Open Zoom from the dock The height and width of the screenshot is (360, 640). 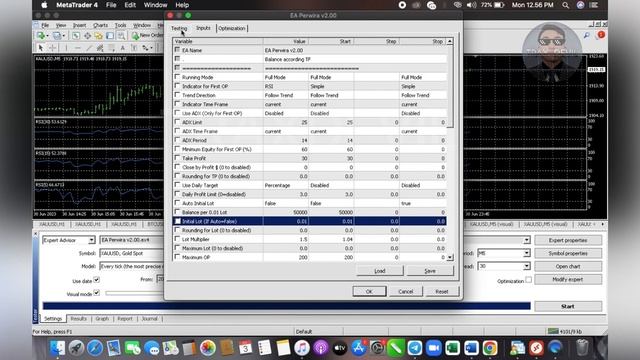(x=433, y=348)
